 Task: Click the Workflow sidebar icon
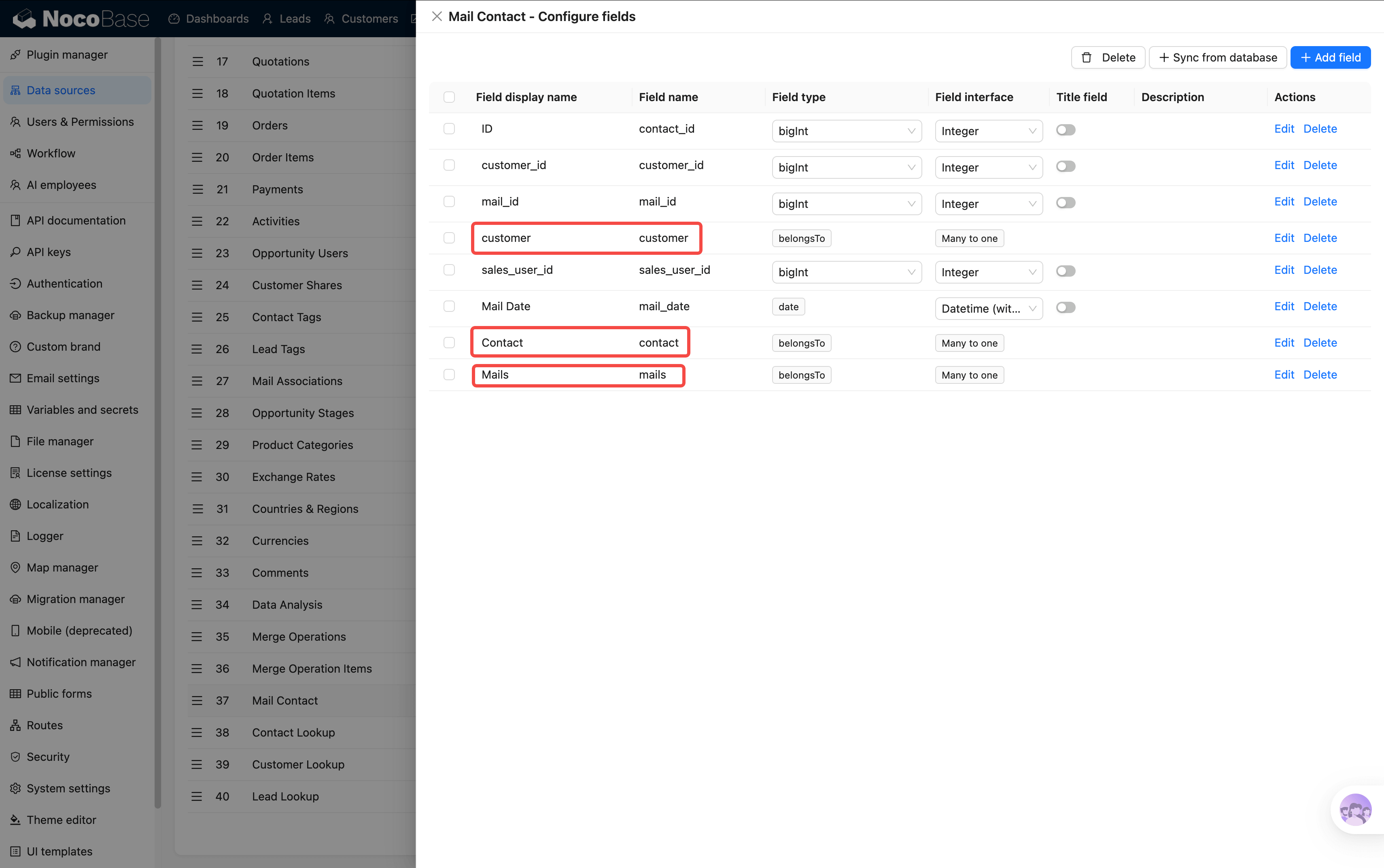pyautogui.click(x=15, y=153)
